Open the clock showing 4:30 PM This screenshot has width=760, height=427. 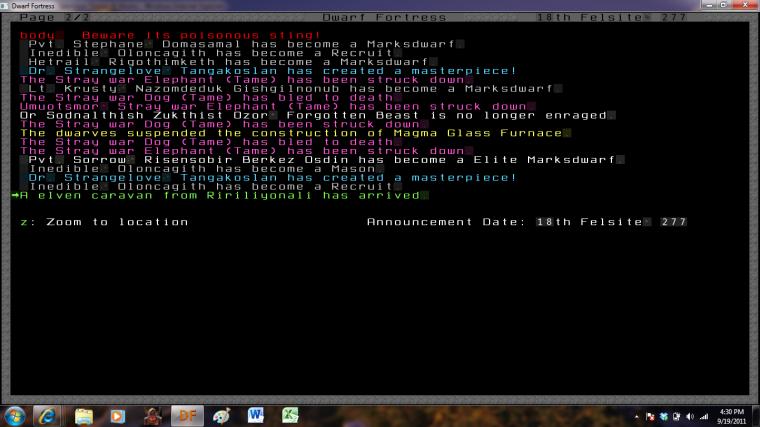732,416
